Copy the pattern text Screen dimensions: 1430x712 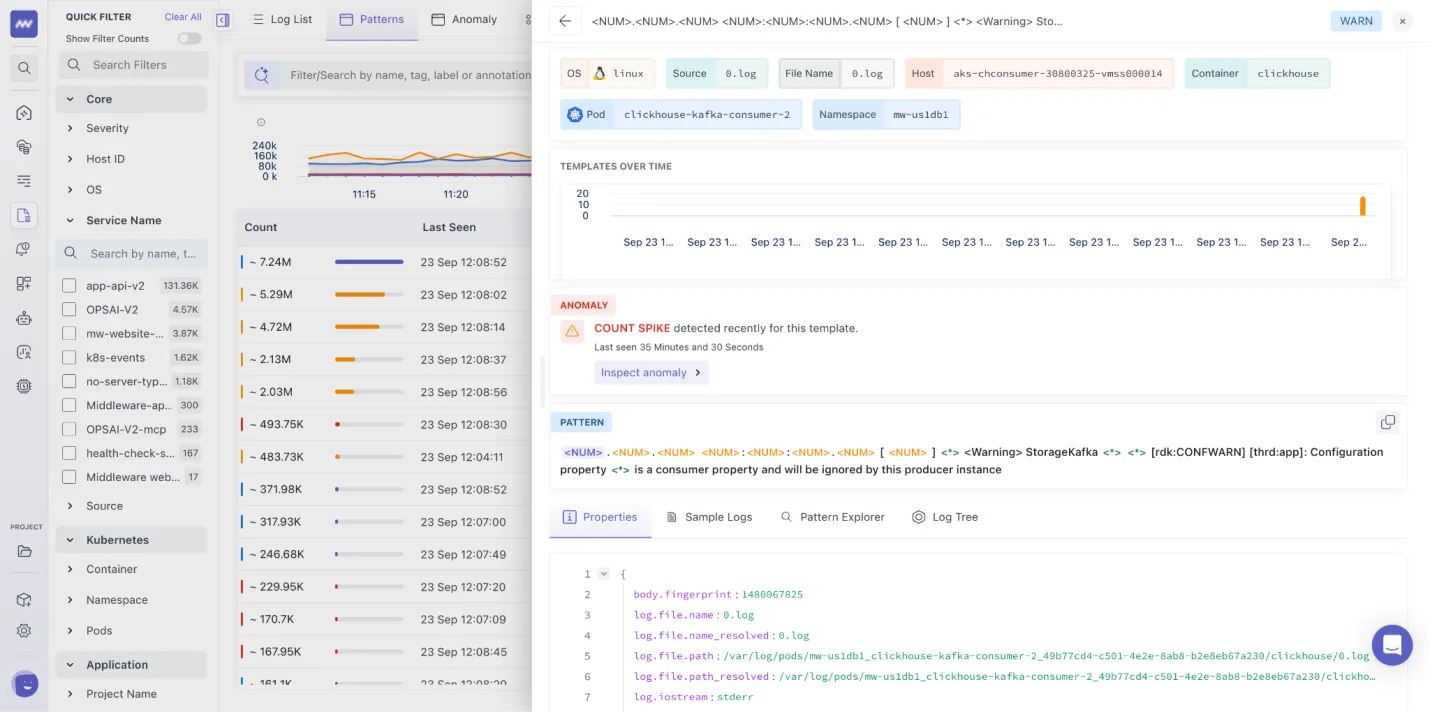pyautogui.click(x=1387, y=422)
